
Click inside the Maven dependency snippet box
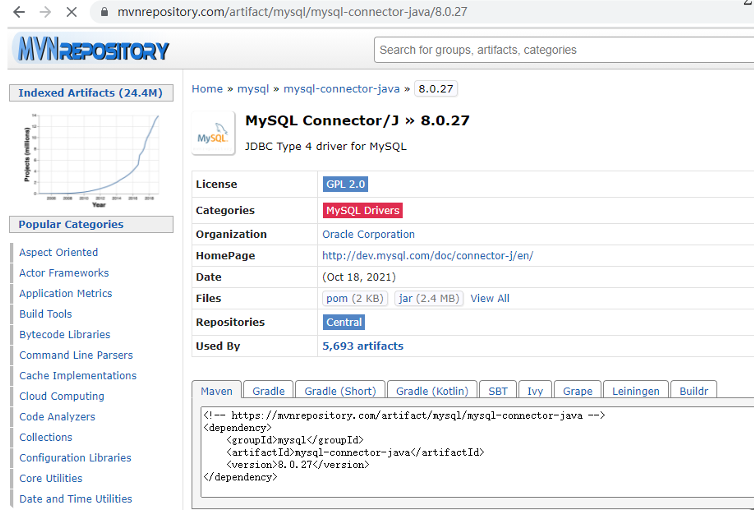(478, 452)
